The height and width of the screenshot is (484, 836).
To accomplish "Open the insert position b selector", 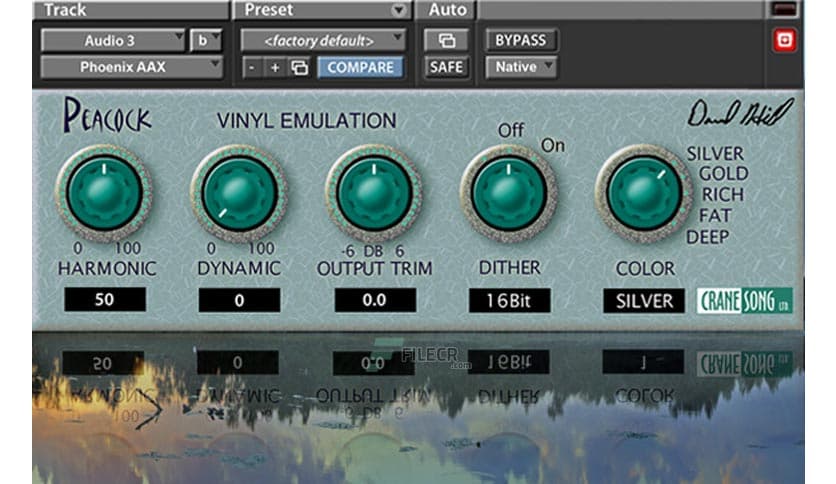I will pyautogui.click(x=207, y=41).
